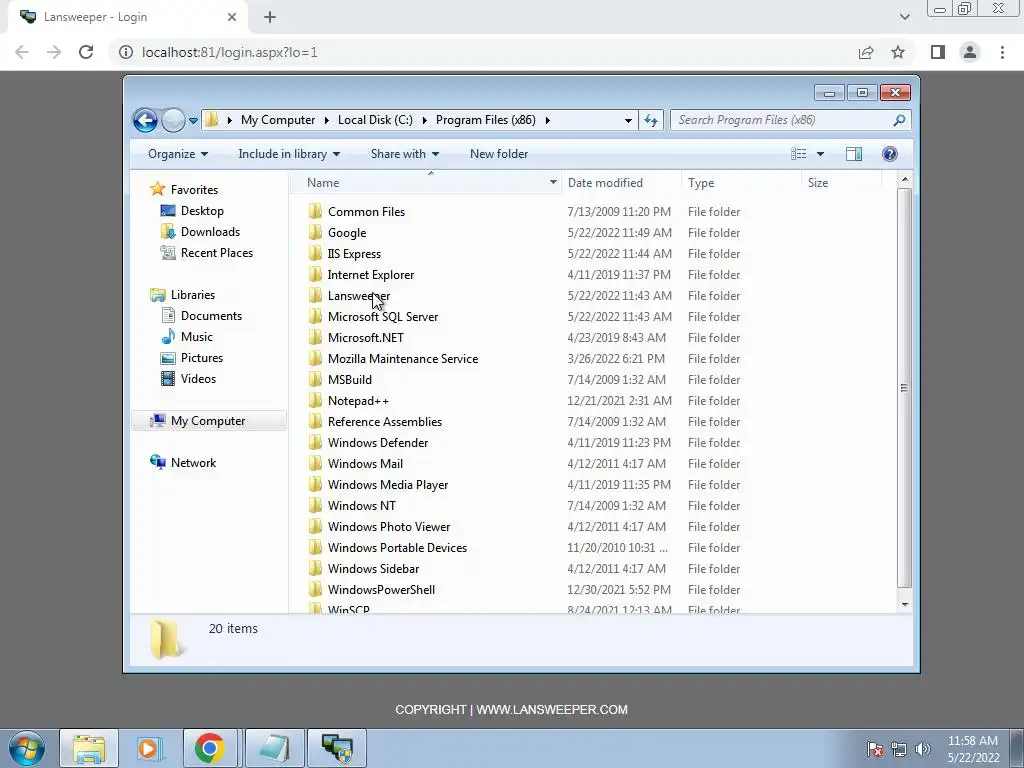Select Libraries in navigation pane
The image size is (1024, 768).
(x=193, y=295)
